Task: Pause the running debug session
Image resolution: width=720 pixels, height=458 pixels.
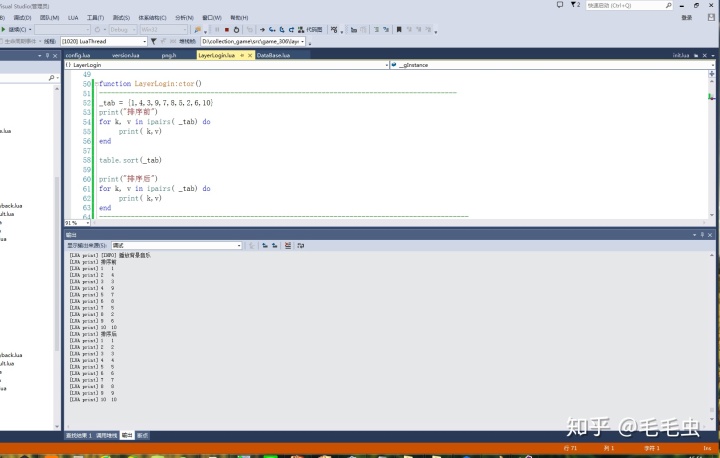Action: [x=217, y=29]
